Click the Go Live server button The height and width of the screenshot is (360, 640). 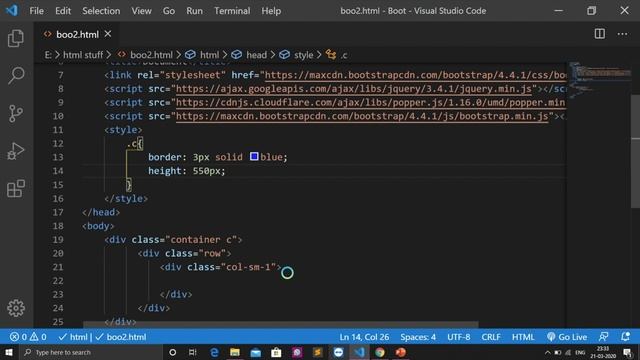(x=567, y=337)
